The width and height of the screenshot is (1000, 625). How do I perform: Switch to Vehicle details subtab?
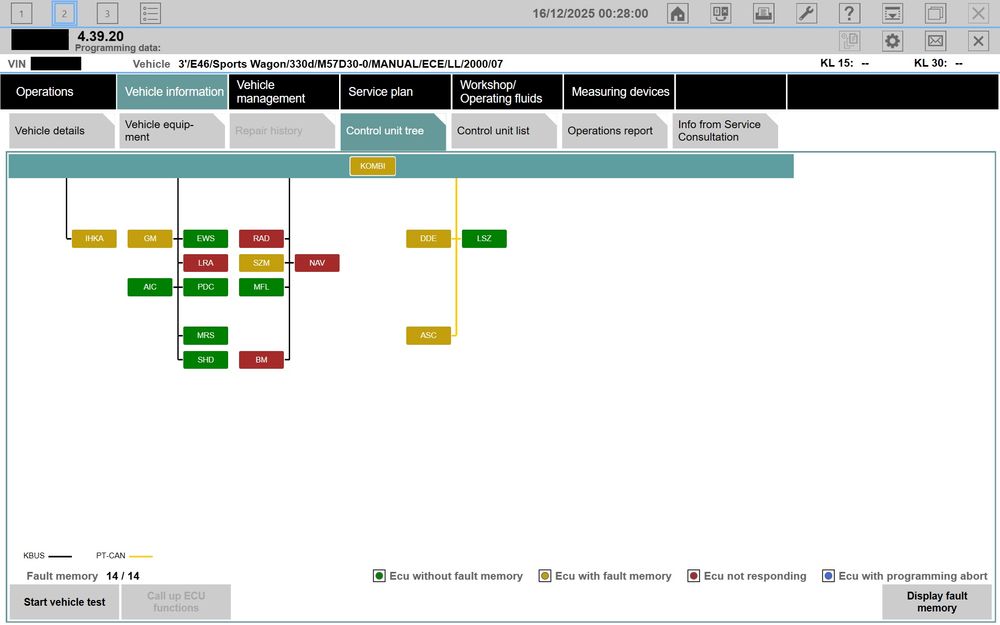[x=61, y=131]
